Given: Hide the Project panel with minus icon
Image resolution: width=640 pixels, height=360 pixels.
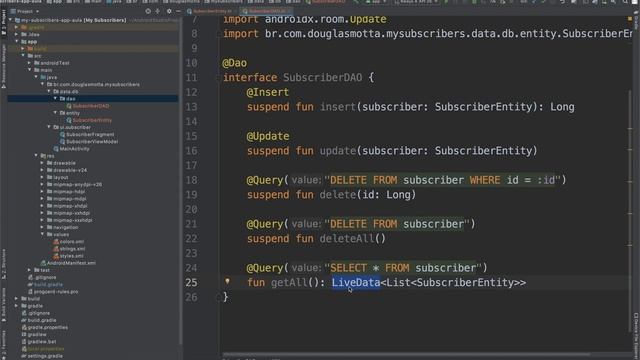Looking at the screenshot, I should pyautogui.click(x=178, y=11).
